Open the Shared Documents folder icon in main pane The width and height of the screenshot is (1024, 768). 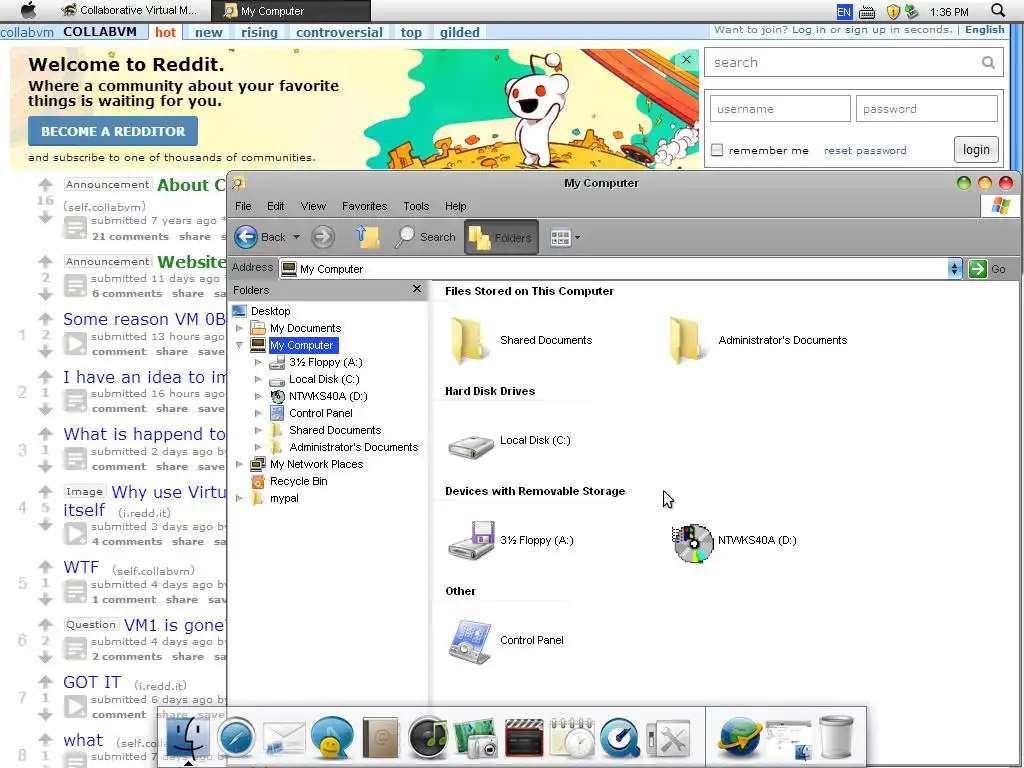[x=468, y=340]
